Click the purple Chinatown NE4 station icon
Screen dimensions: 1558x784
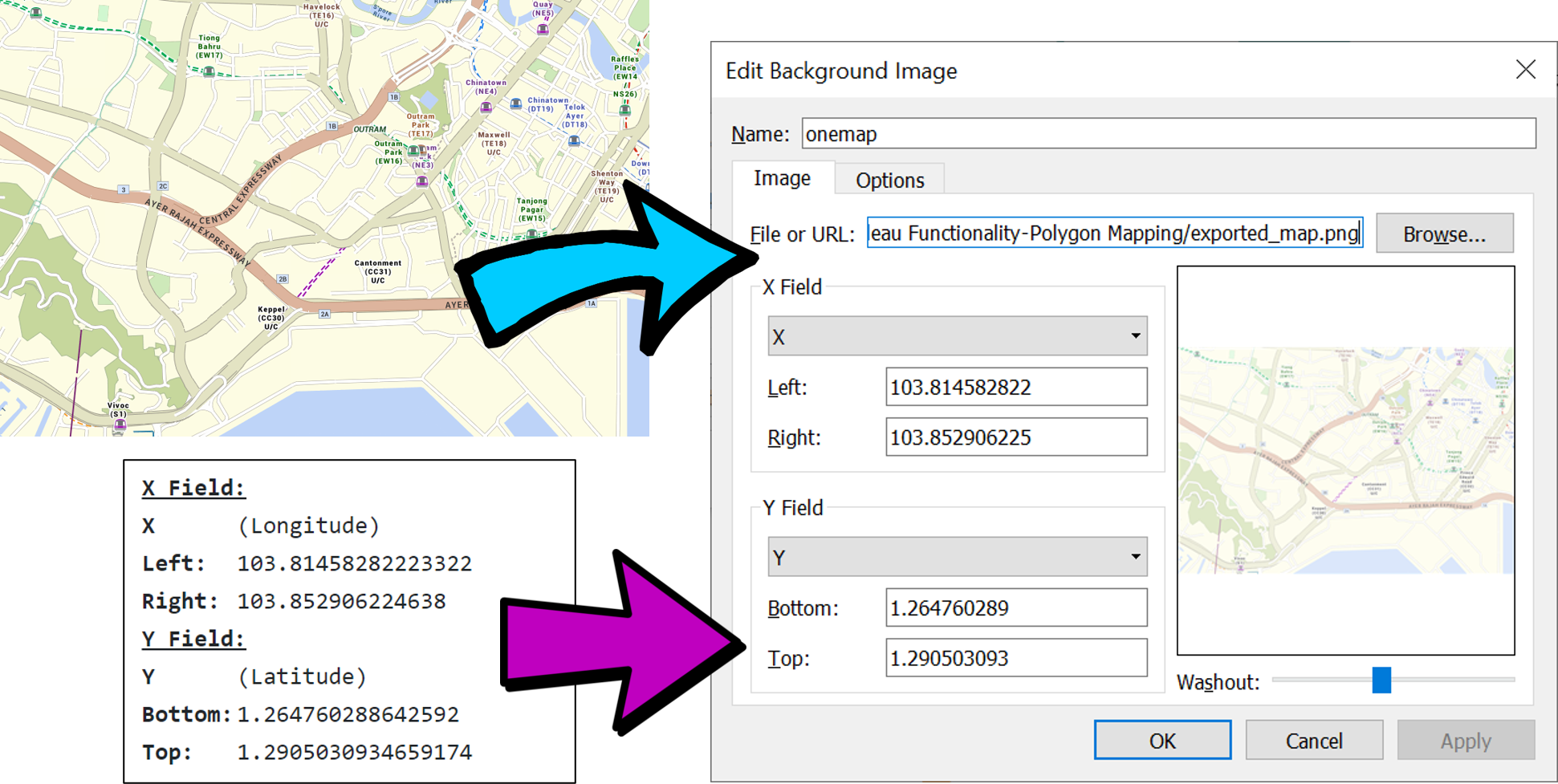coord(486,107)
